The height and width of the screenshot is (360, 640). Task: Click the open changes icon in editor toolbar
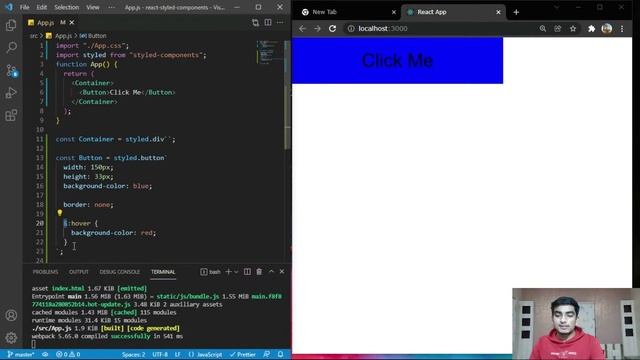point(256,22)
